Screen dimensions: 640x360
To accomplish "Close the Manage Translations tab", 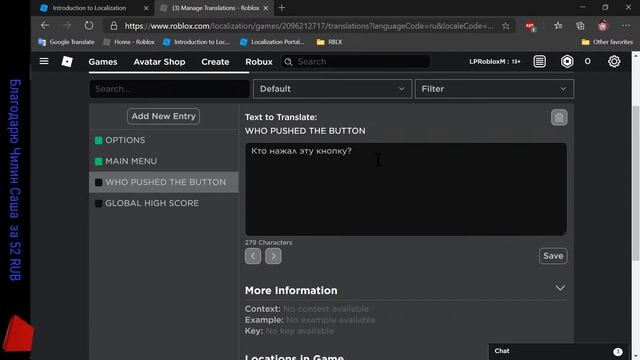I will tap(266, 8).
